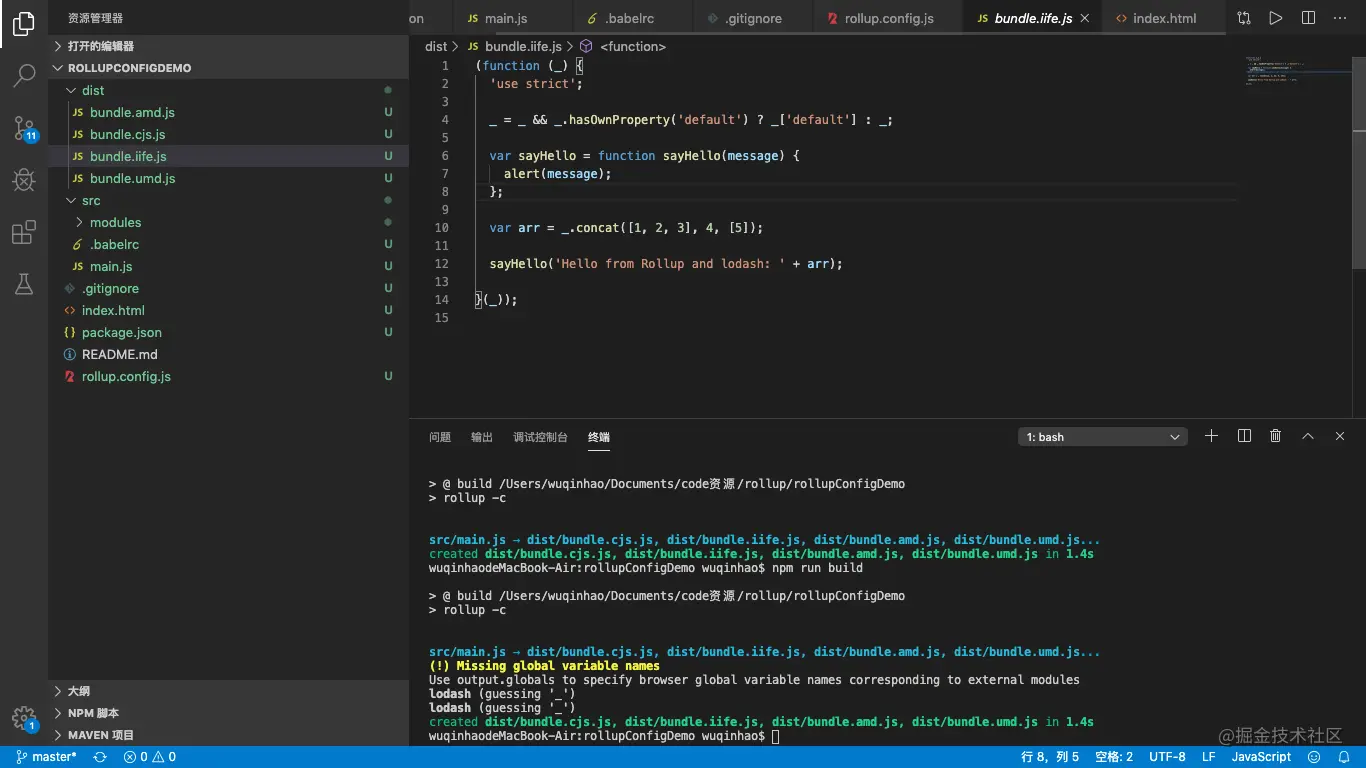Add a new terminal with plus icon
The height and width of the screenshot is (768, 1366).
pyautogui.click(x=1211, y=436)
